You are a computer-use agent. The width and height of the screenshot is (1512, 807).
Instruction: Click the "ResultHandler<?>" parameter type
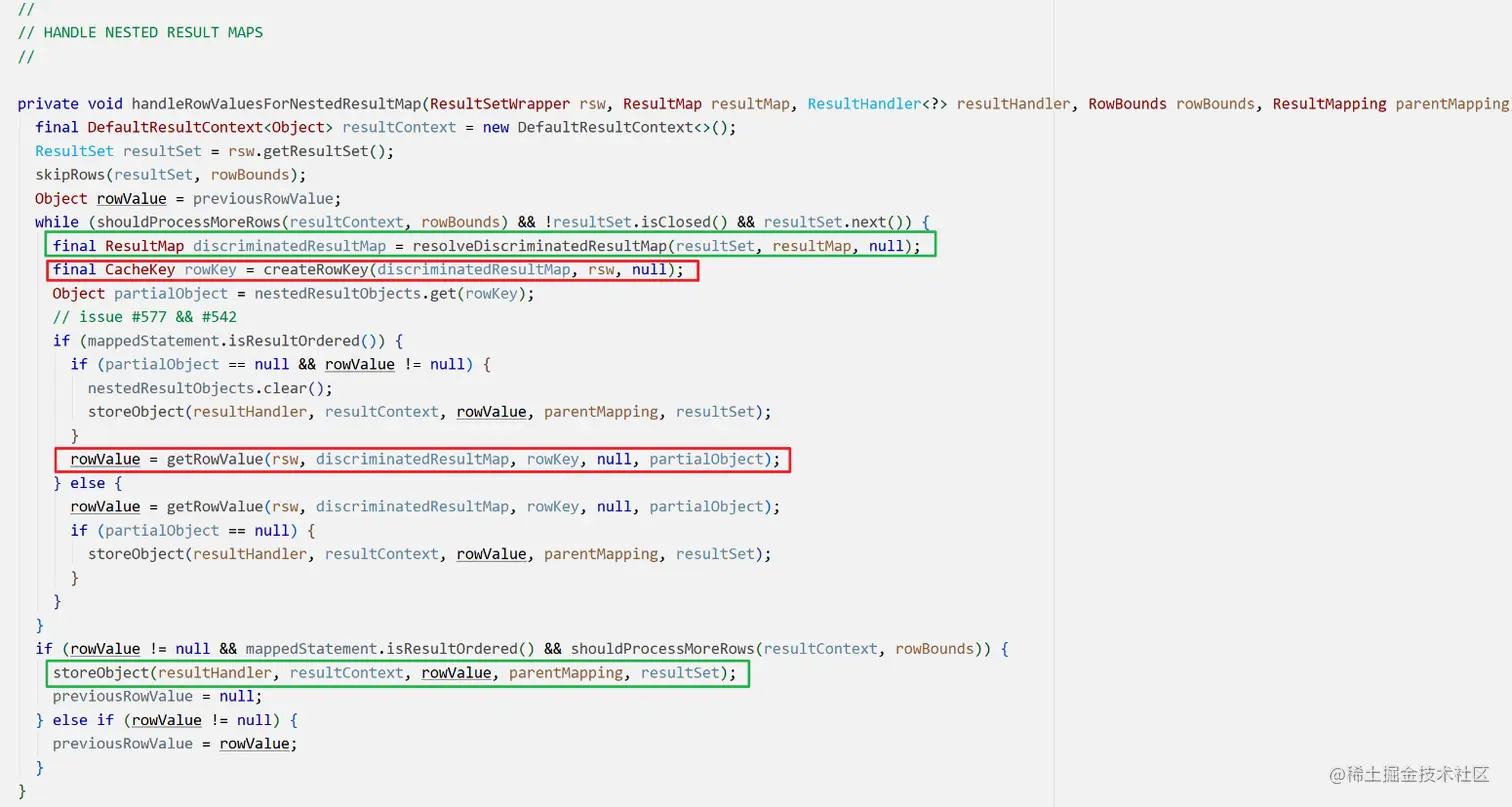tap(878, 103)
